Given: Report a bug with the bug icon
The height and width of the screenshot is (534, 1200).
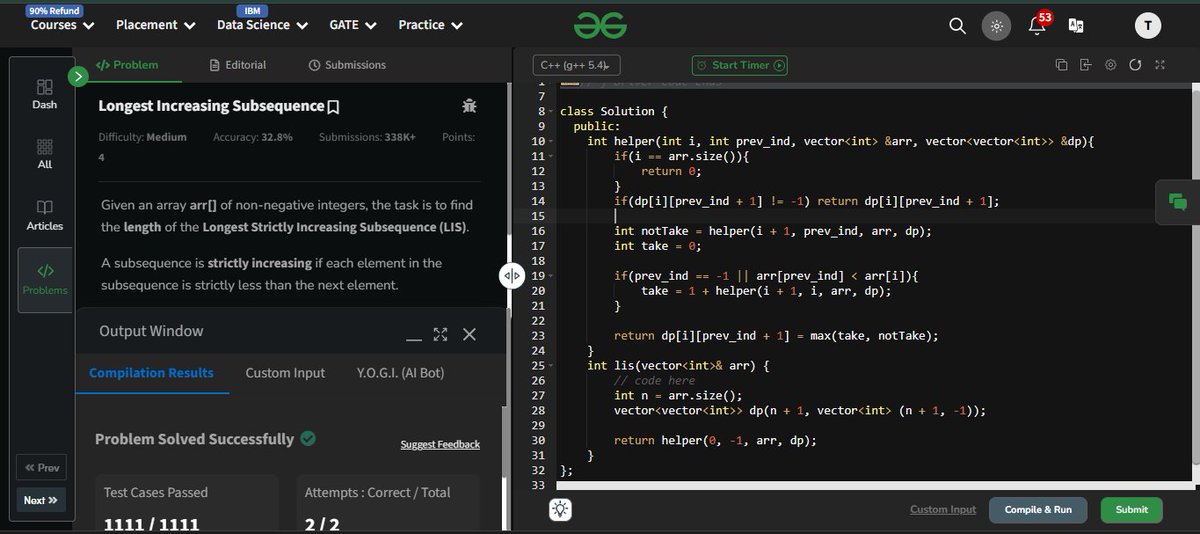Looking at the screenshot, I should coord(469,105).
